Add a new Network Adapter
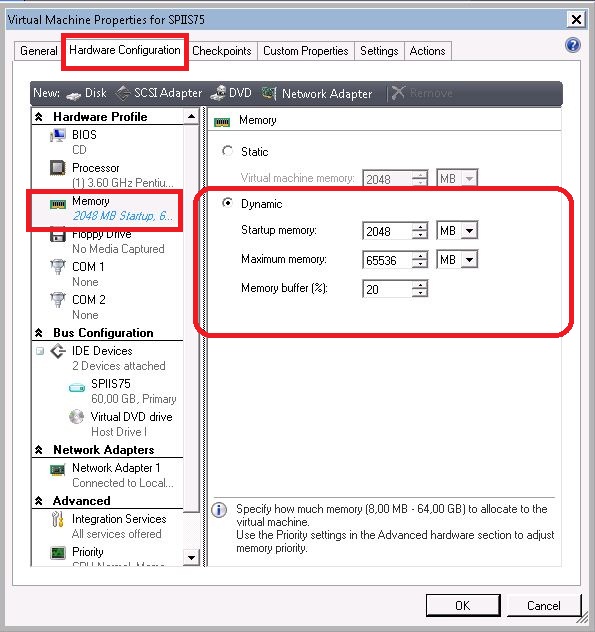The width and height of the screenshot is (595, 632). [317, 93]
